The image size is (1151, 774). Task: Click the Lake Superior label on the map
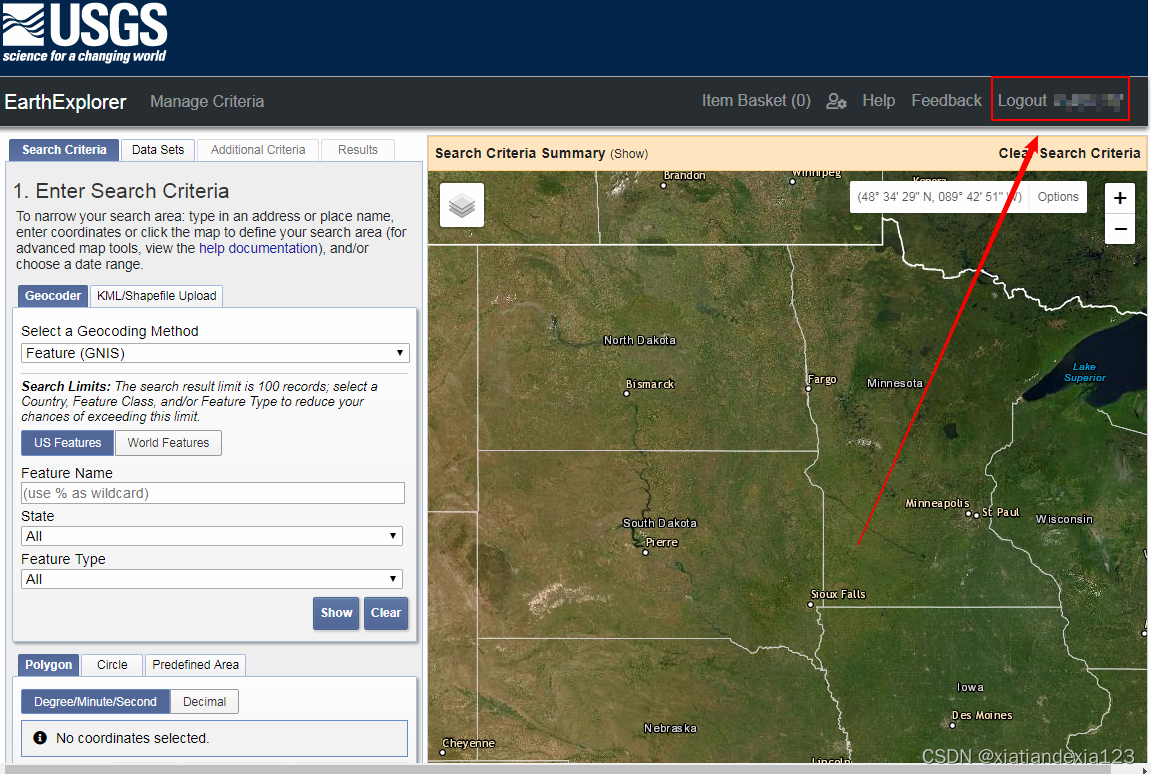pos(1085,372)
